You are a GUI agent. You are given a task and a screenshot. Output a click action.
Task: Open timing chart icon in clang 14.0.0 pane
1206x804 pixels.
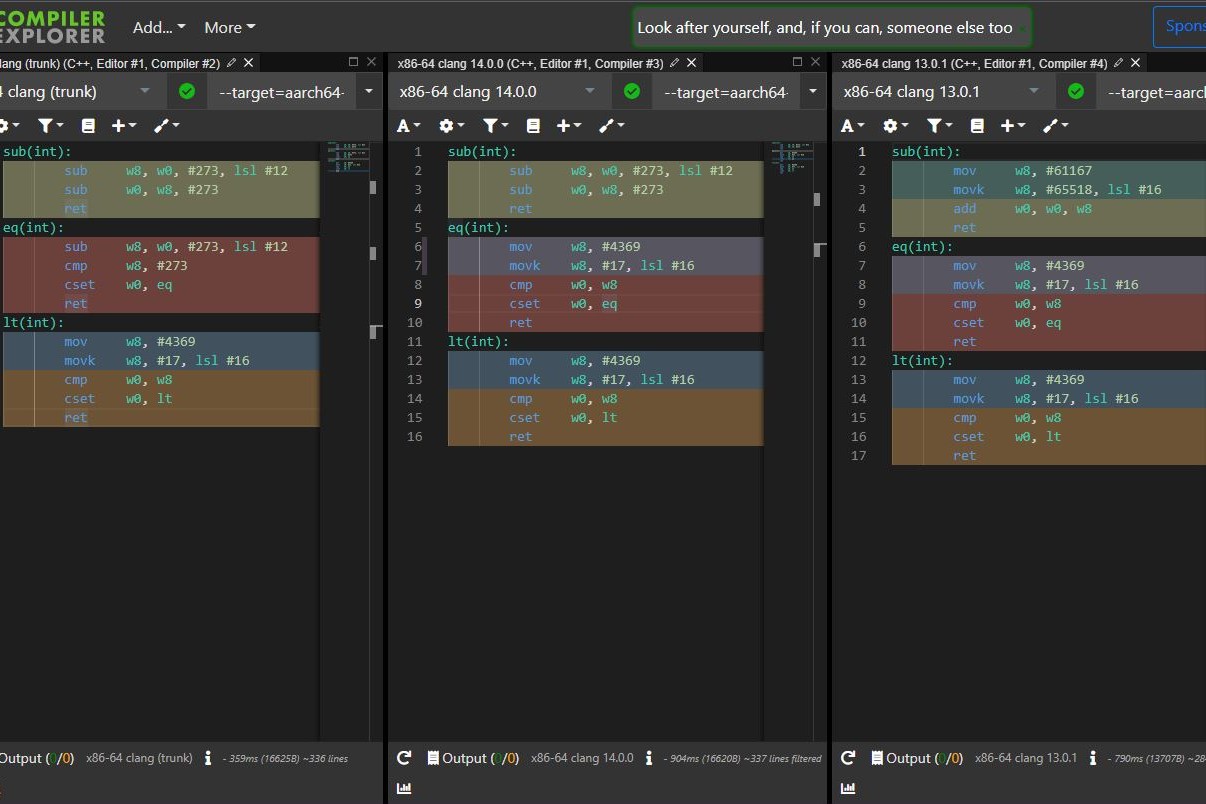click(x=404, y=788)
